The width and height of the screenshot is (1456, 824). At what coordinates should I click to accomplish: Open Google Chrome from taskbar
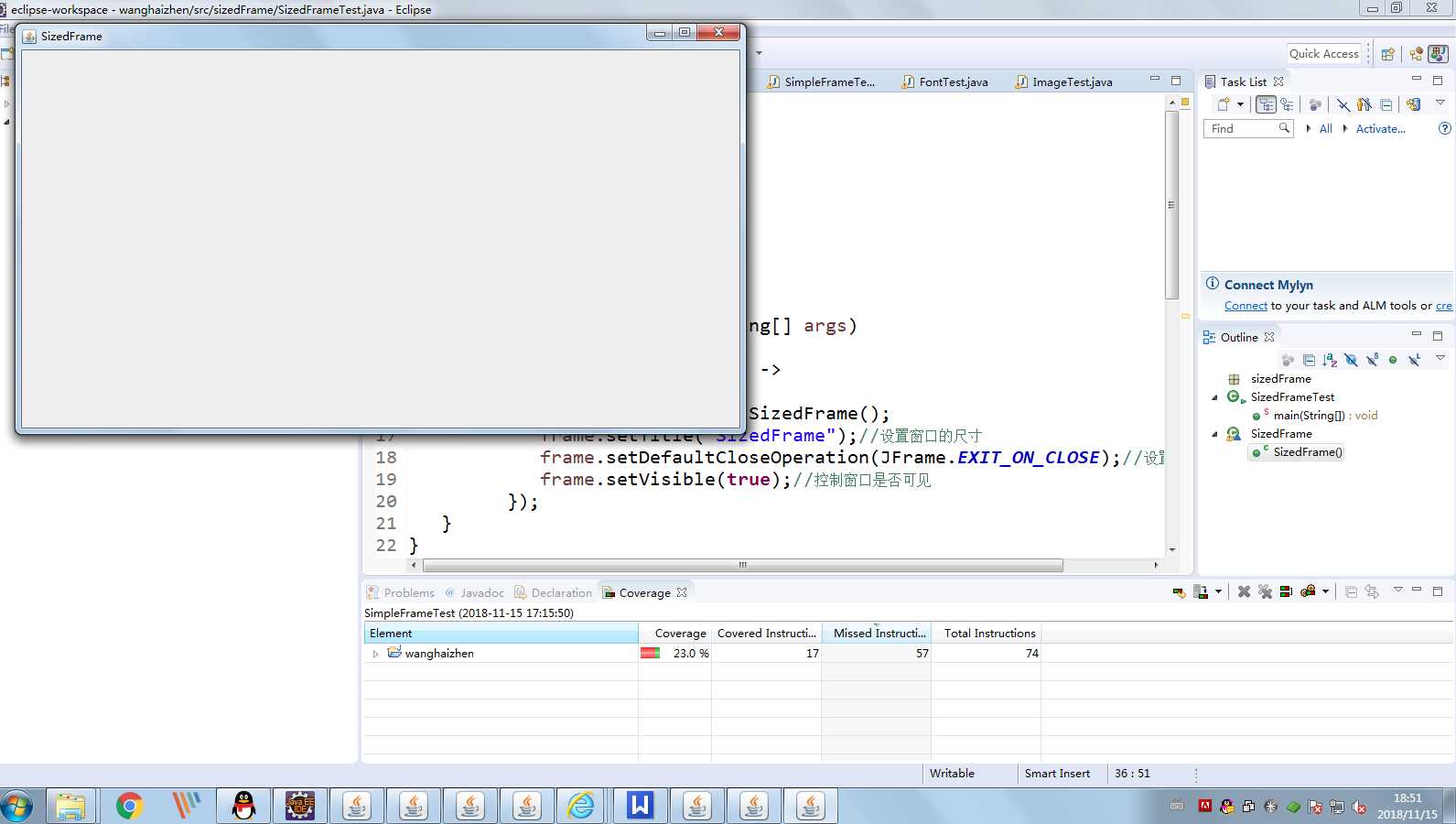point(130,806)
